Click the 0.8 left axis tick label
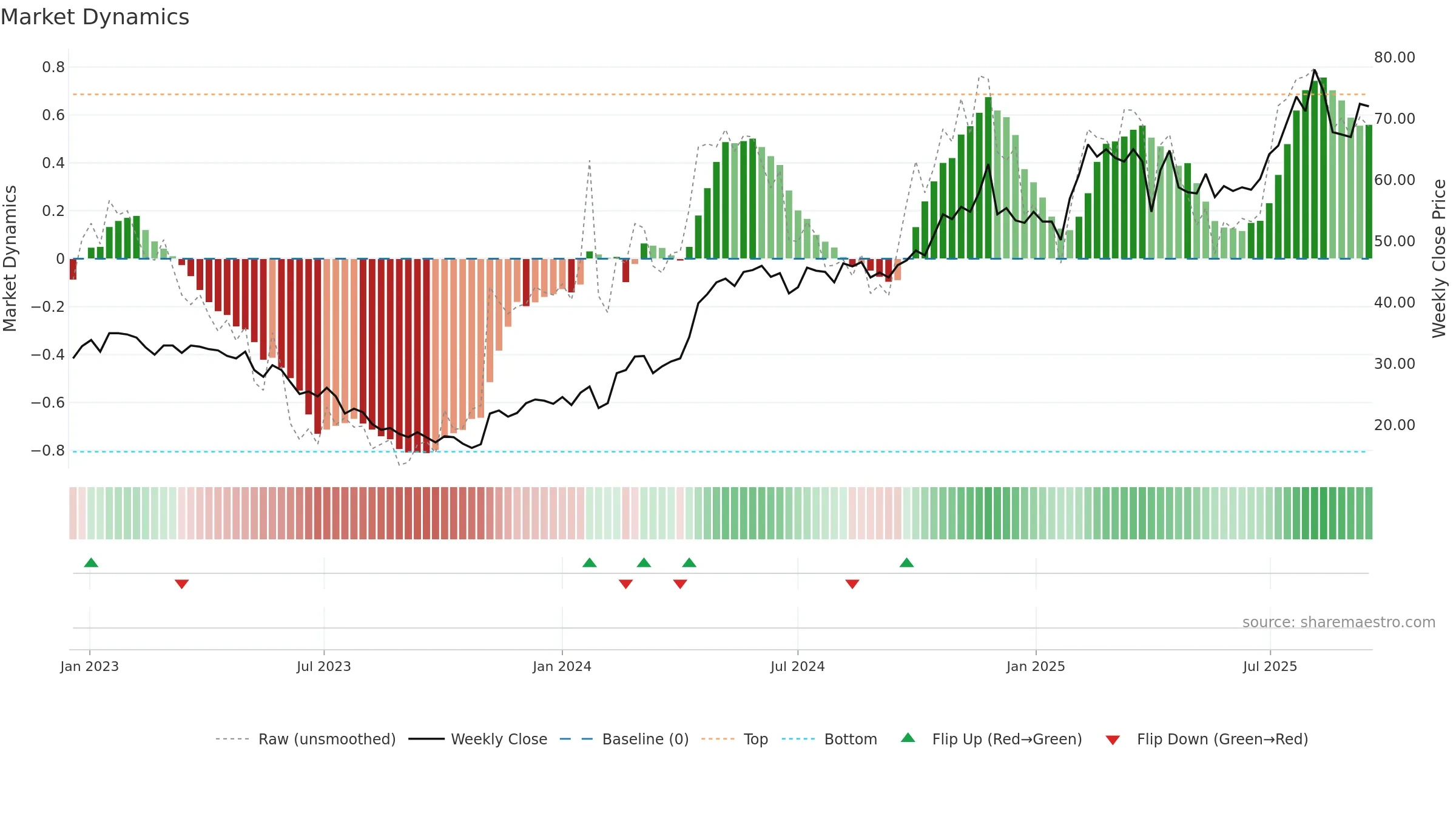1456x819 pixels. pyautogui.click(x=53, y=67)
